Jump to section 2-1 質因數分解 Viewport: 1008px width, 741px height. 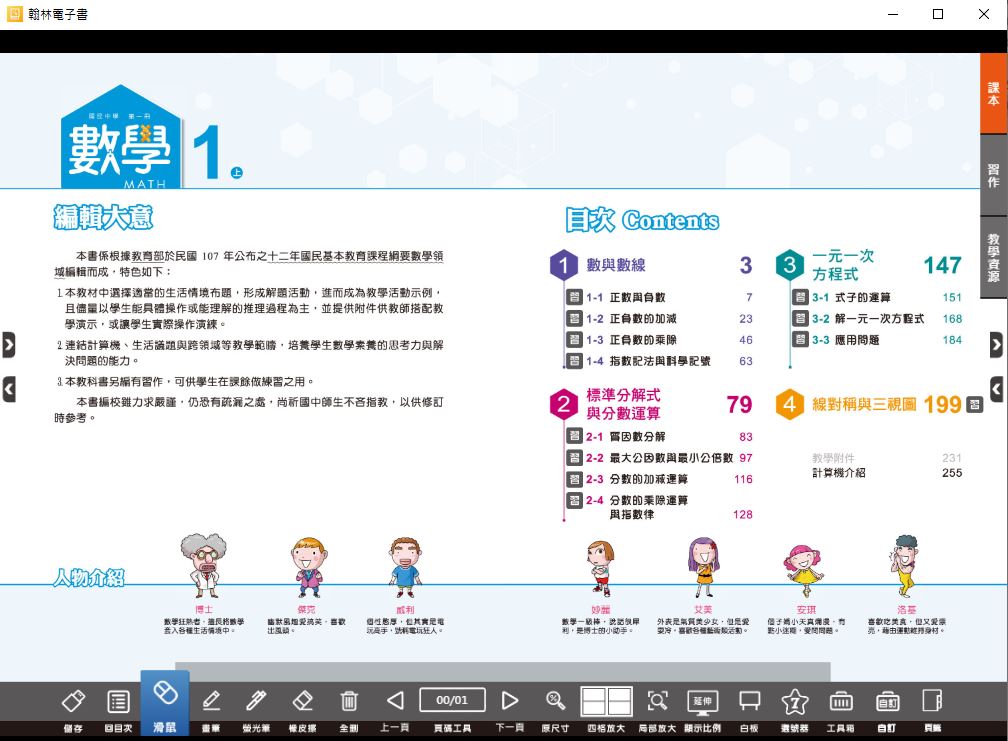coord(626,437)
